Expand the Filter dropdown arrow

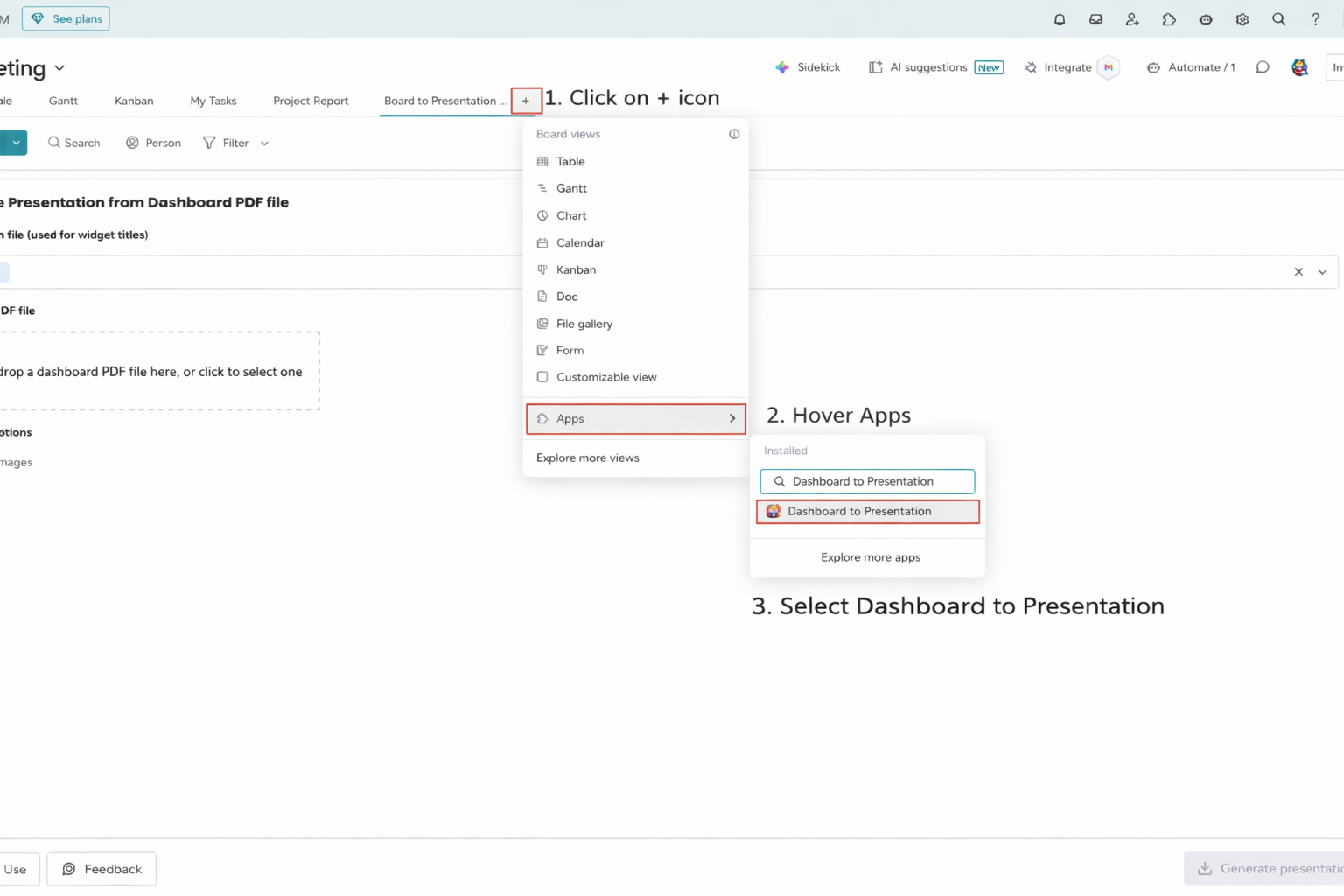coord(264,143)
